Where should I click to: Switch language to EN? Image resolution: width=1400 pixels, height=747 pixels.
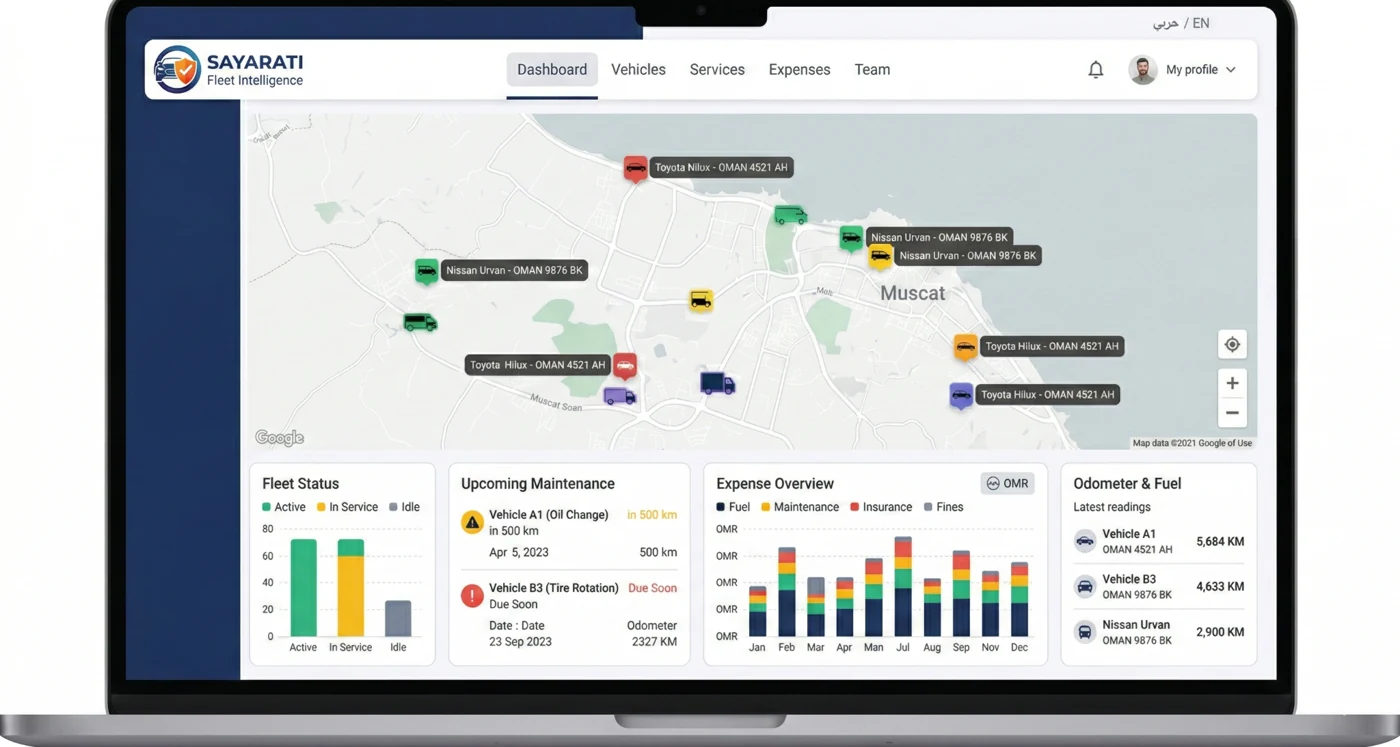pos(1201,23)
